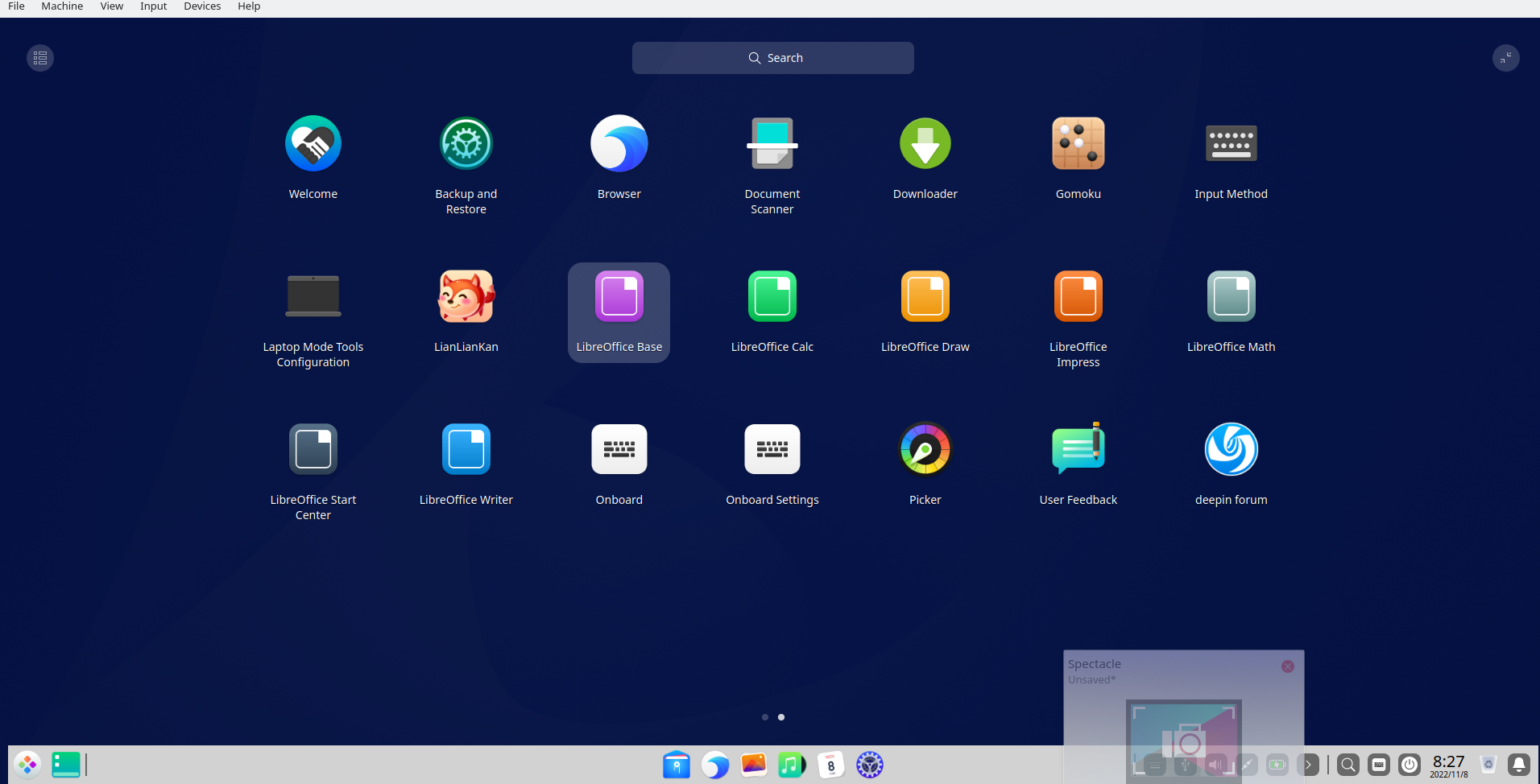Viewport: 1540px width, 784px height.
Task: Switch to the first launcher page dot
Action: tap(764, 717)
